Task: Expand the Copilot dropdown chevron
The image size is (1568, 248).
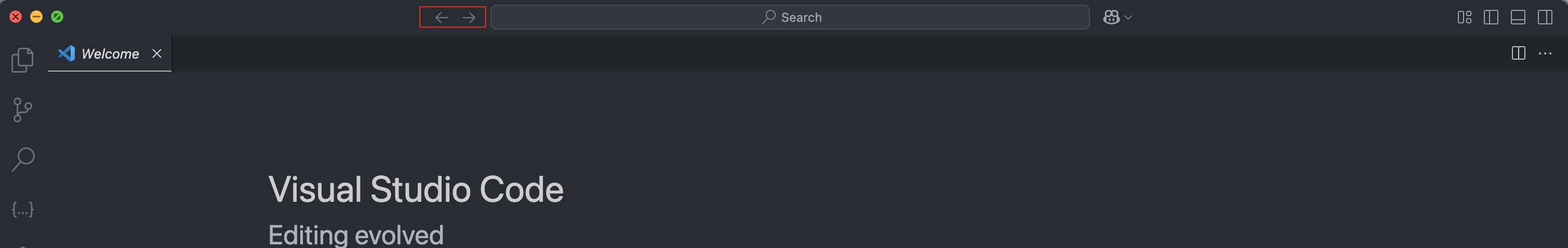Action: (x=1128, y=18)
